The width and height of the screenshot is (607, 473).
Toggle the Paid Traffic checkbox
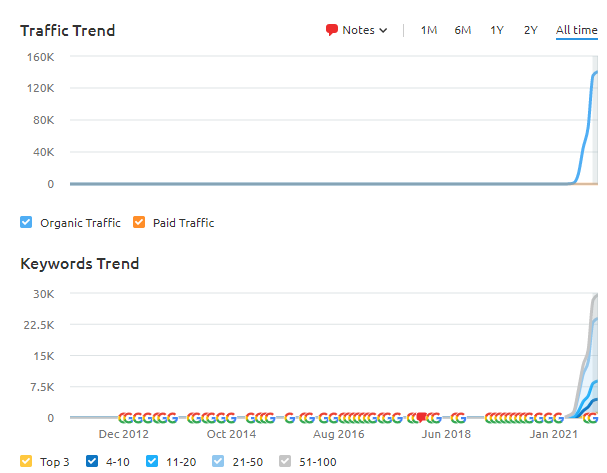pos(140,223)
